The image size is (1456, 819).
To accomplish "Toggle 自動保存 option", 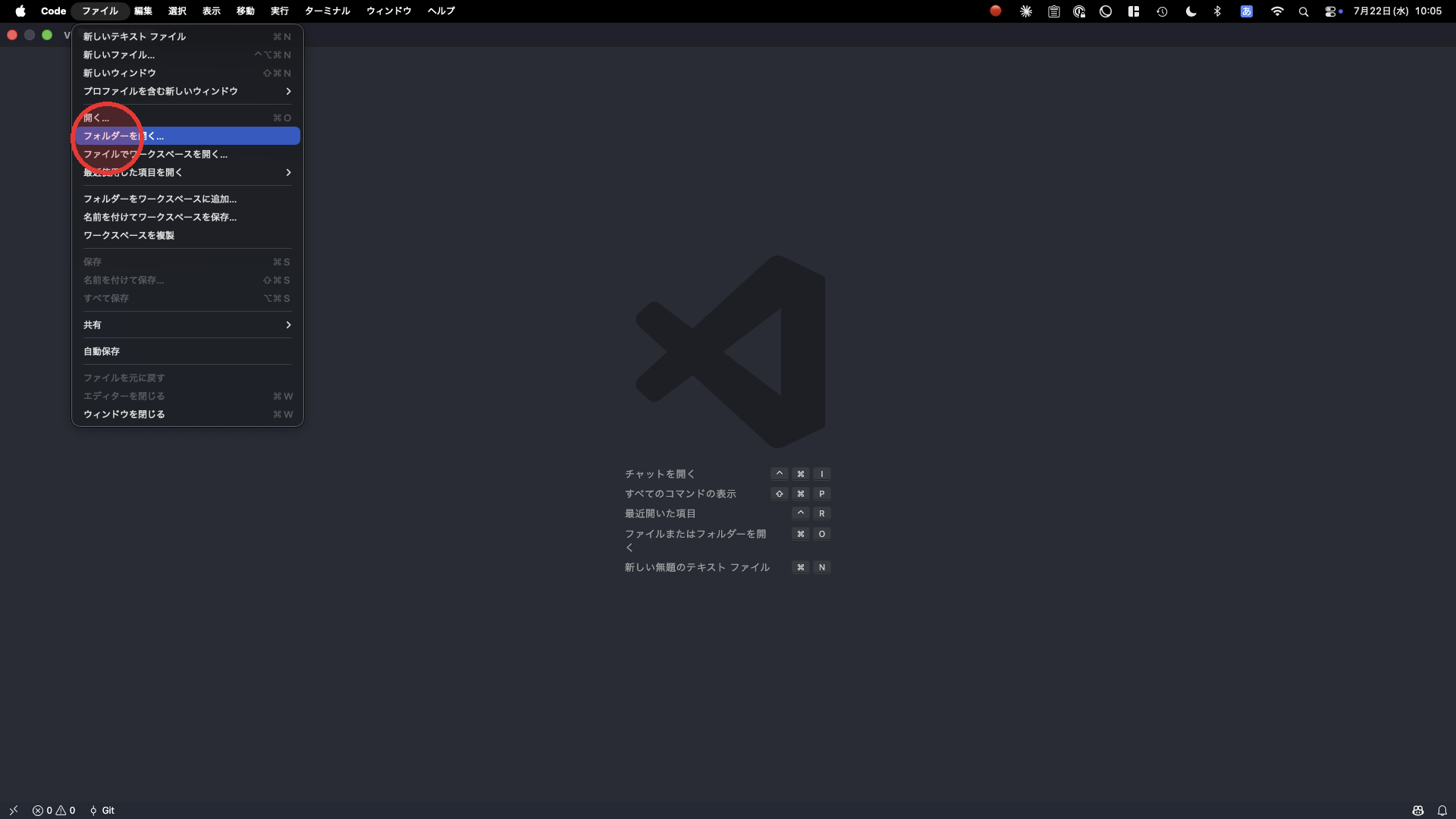I will (x=187, y=351).
